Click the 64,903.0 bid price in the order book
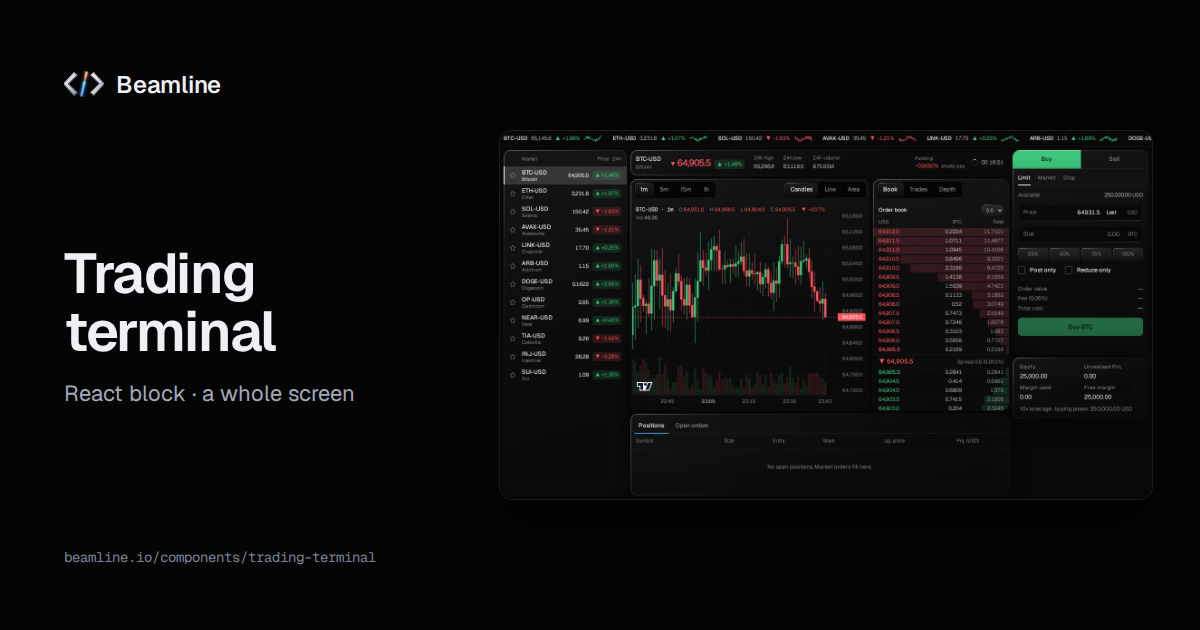Screen dimensions: 1200x630 point(889,408)
